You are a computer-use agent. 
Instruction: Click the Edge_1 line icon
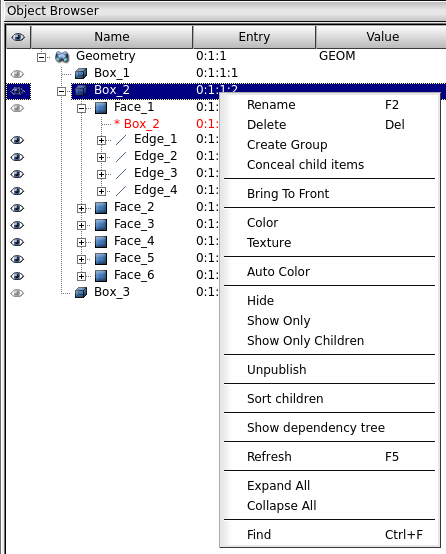121,140
